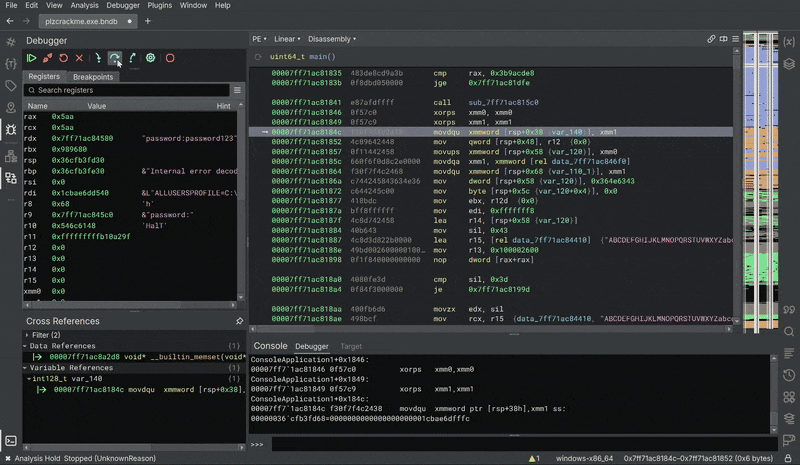Toggle the sync link icon in view header

pyautogui.click(x=712, y=39)
